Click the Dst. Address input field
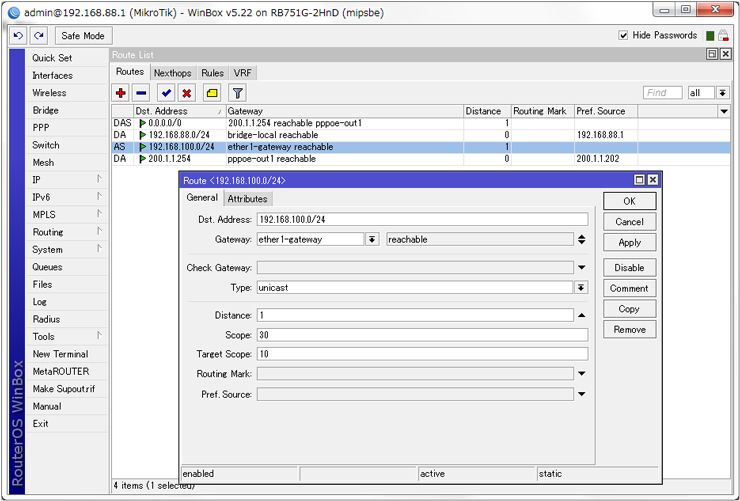 pyautogui.click(x=422, y=219)
